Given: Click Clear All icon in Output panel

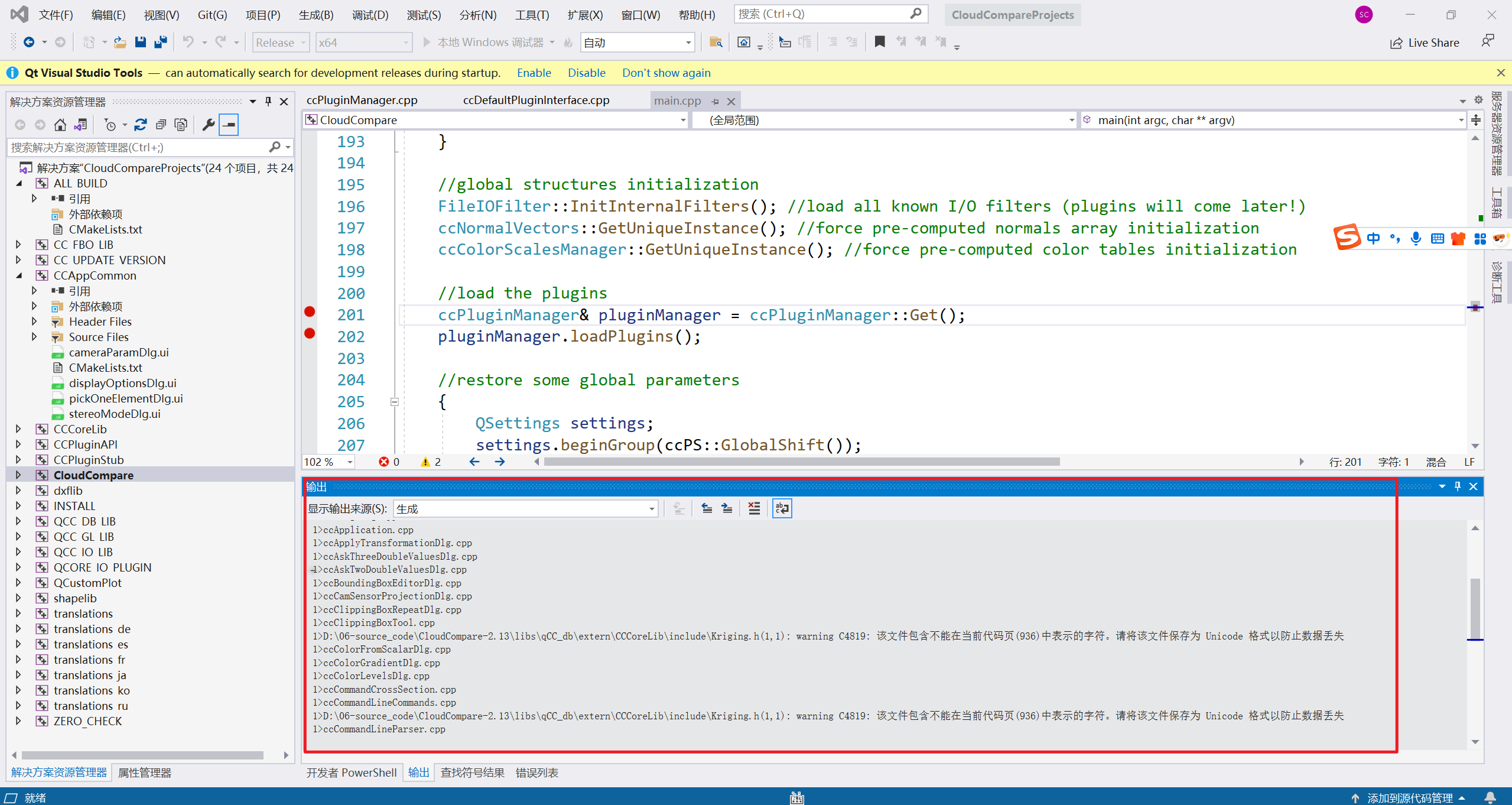Looking at the screenshot, I should [x=754, y=508].
